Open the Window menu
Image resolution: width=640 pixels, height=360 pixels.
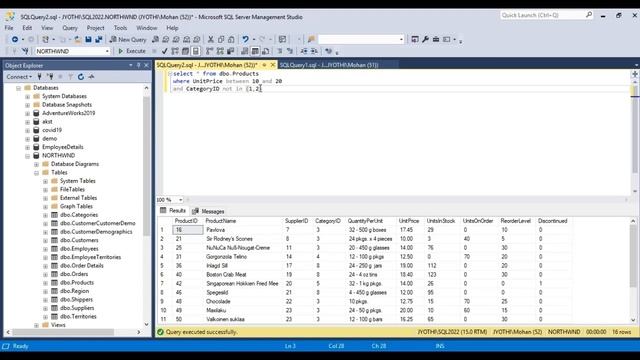pos(147,28)
